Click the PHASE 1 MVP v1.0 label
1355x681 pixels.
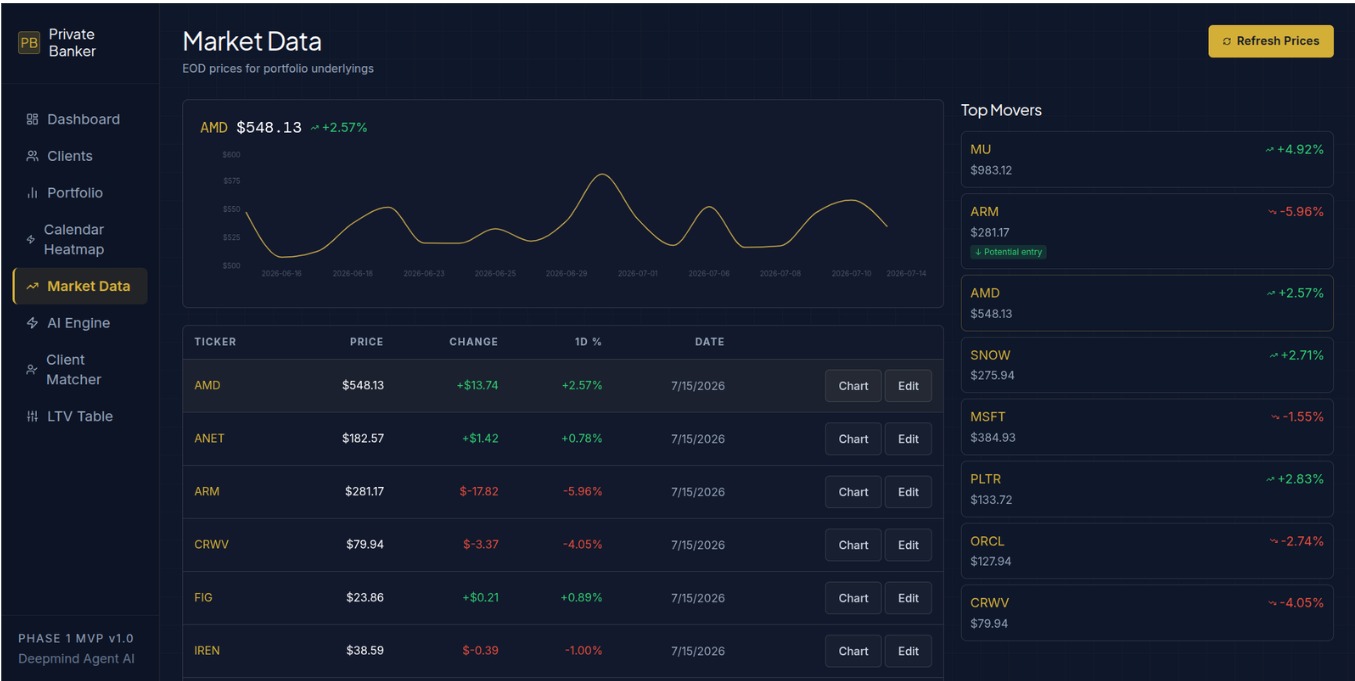[76, 639]
